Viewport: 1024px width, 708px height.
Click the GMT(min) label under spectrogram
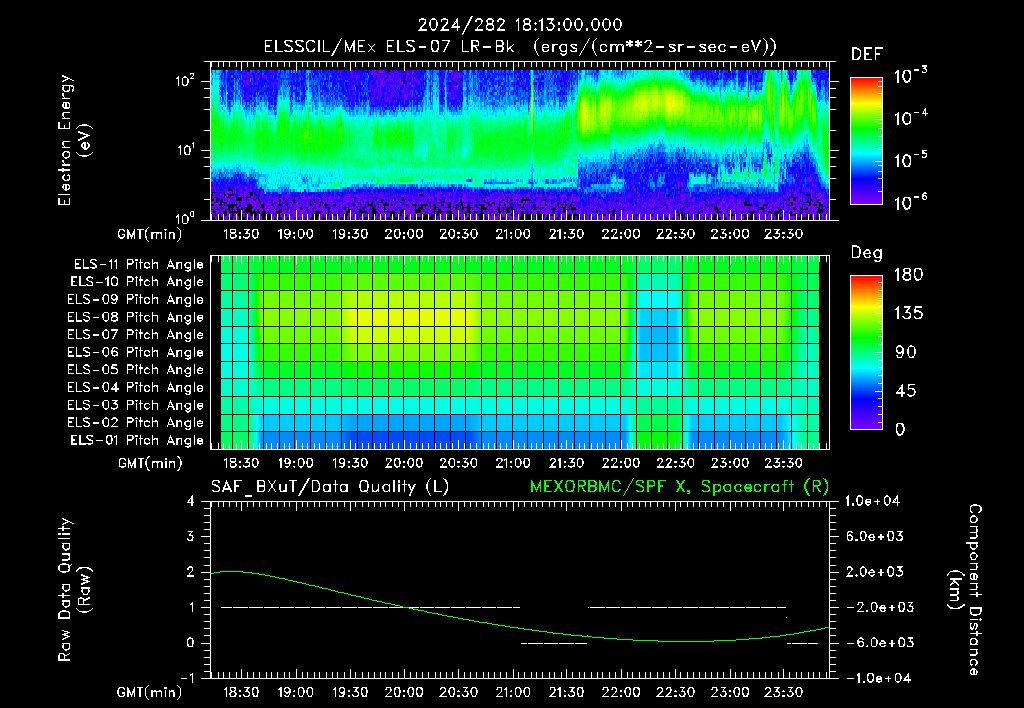(150, 234)
